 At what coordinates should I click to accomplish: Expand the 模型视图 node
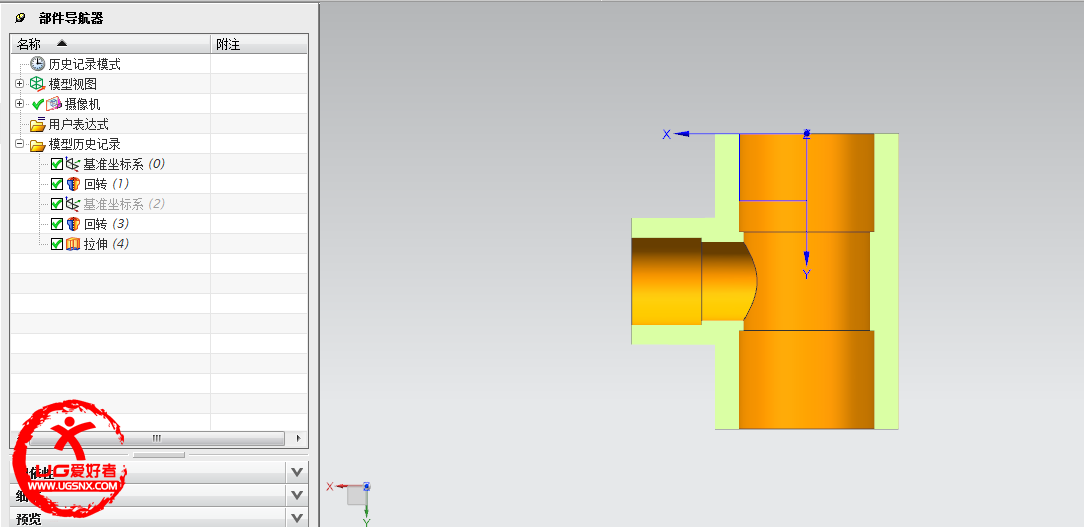(19, 84)
